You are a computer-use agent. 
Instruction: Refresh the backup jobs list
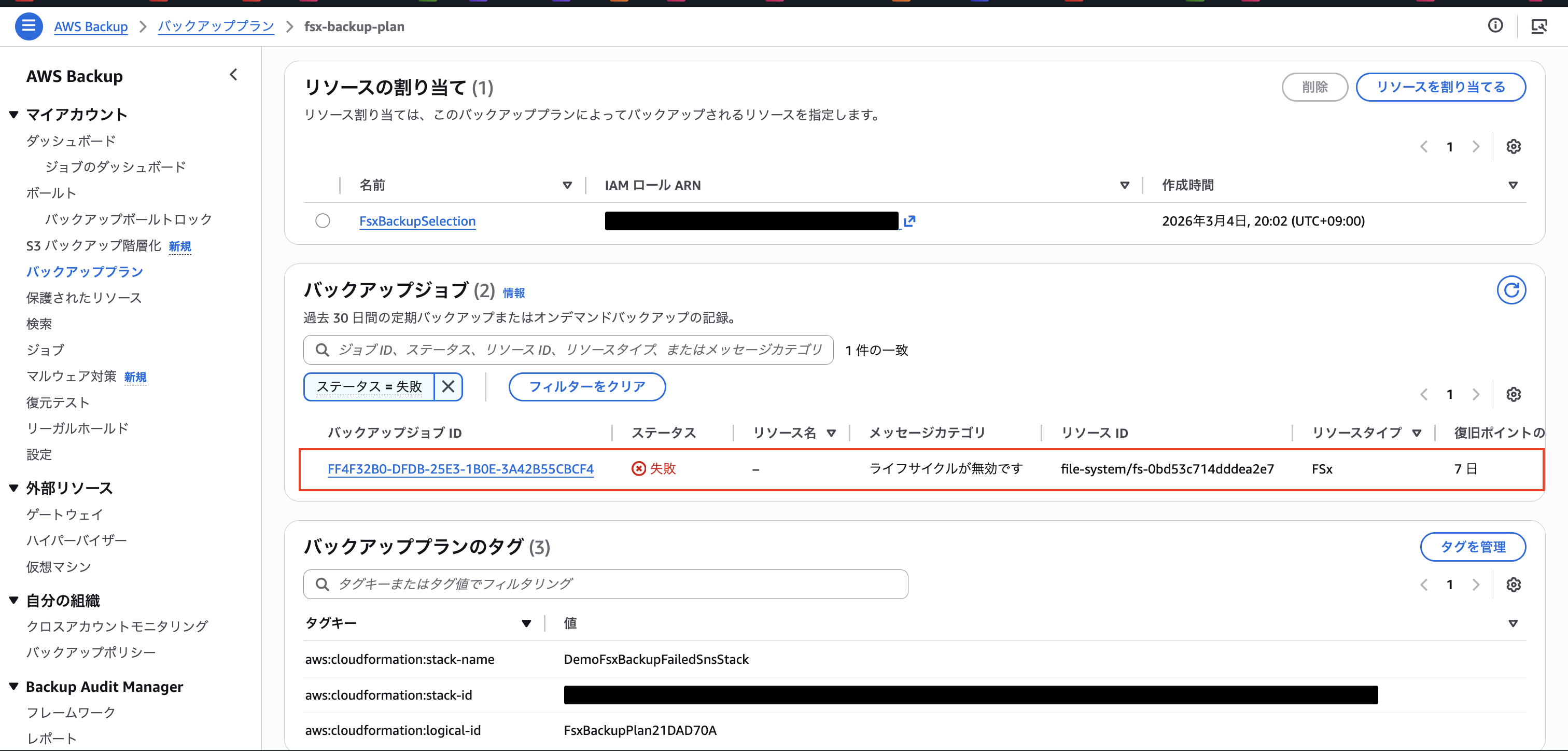(x=1511, y=290)
